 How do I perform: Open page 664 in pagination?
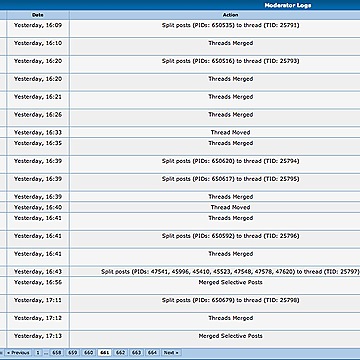pos(152,353)
